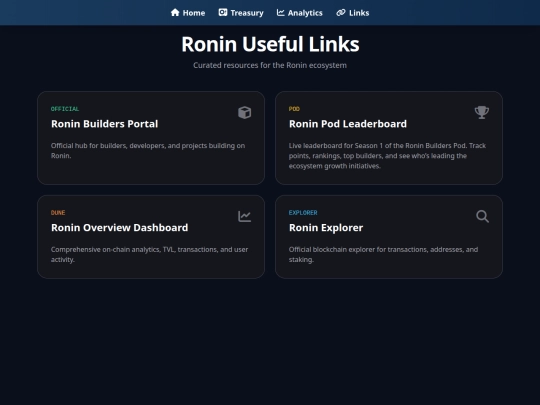
Task: Click the POD tag label
Action: pos(294,109)
